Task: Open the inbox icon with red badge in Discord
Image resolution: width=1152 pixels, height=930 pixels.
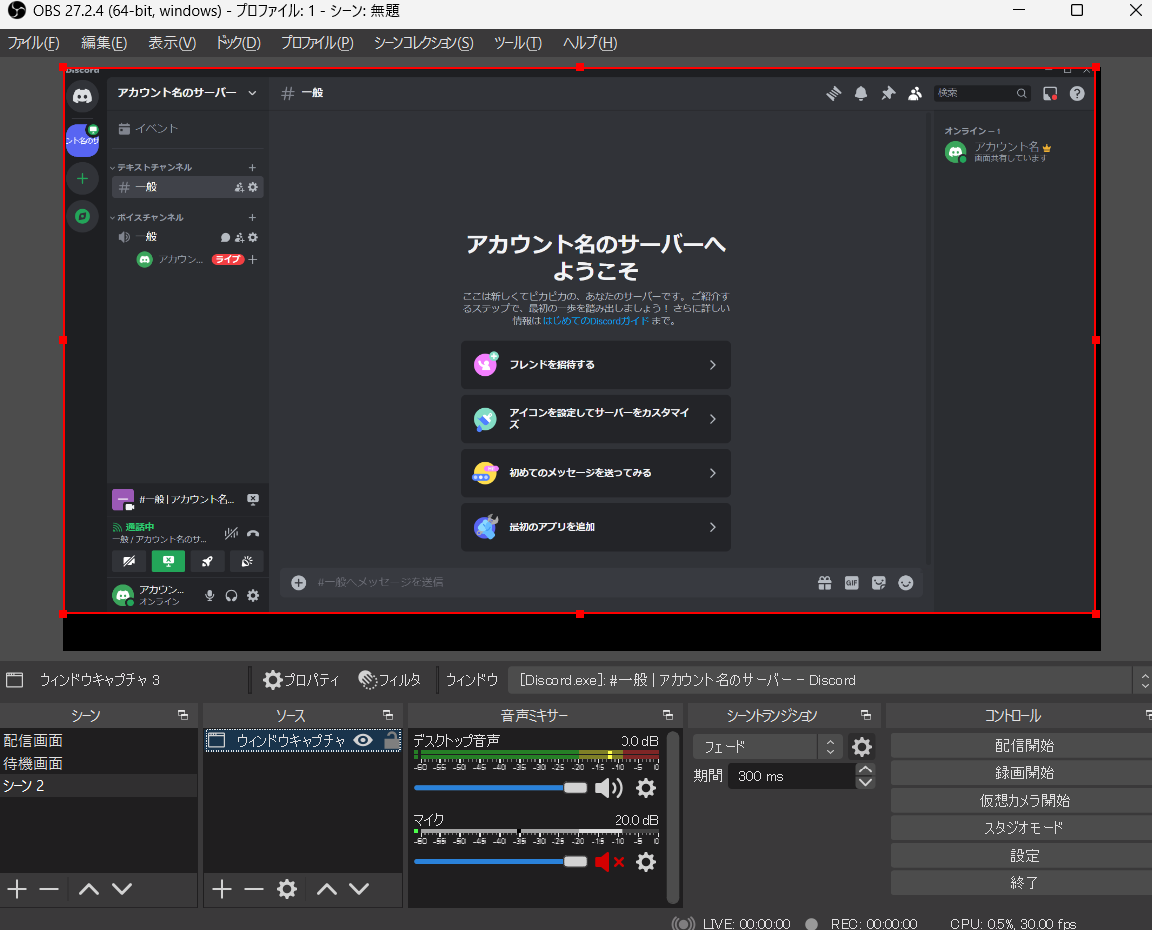Action: point(1051,93)
